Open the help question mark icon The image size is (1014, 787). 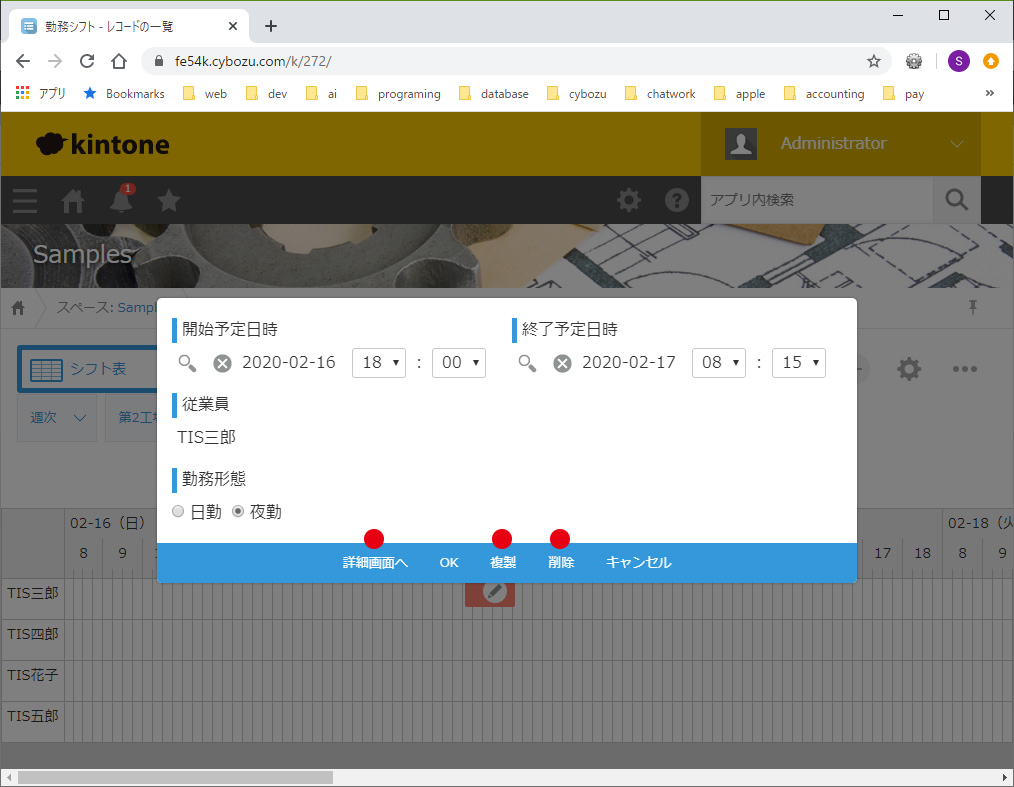677,200
